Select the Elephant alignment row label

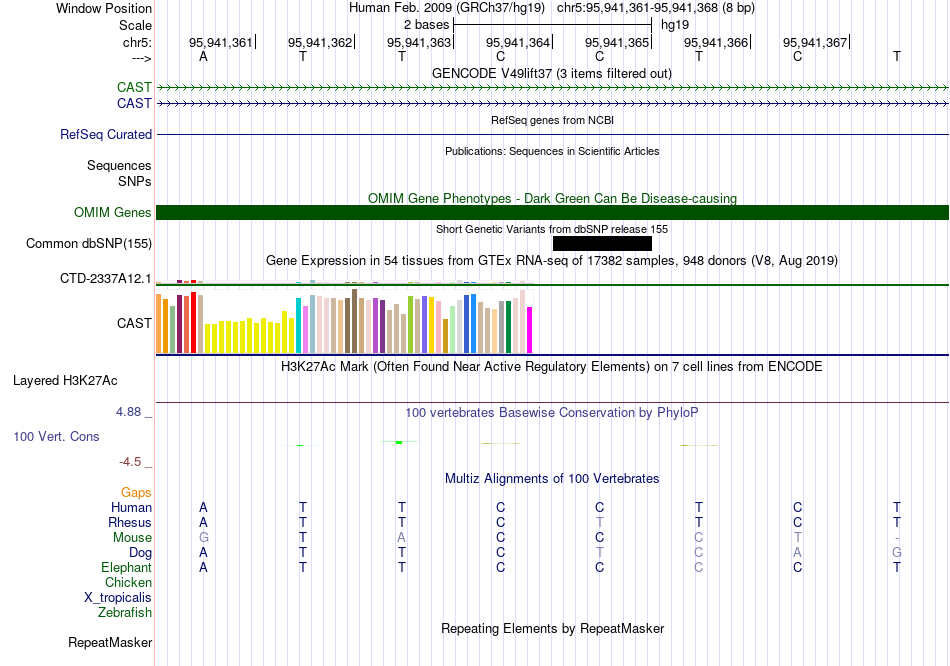click(126, 567)
